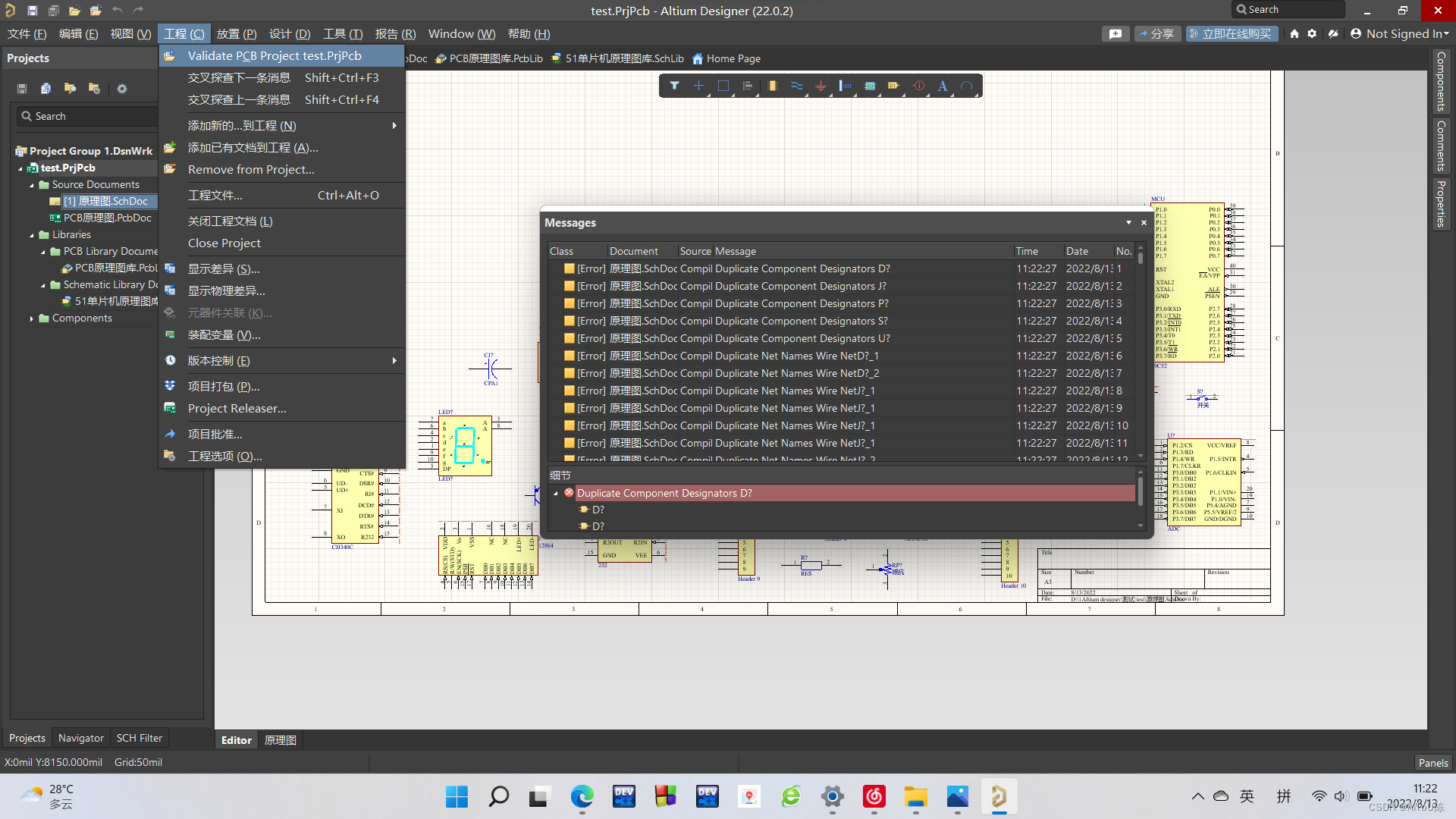Place a GND power port
This screenshot has height=819, width=1456.
tap(821, 86)
